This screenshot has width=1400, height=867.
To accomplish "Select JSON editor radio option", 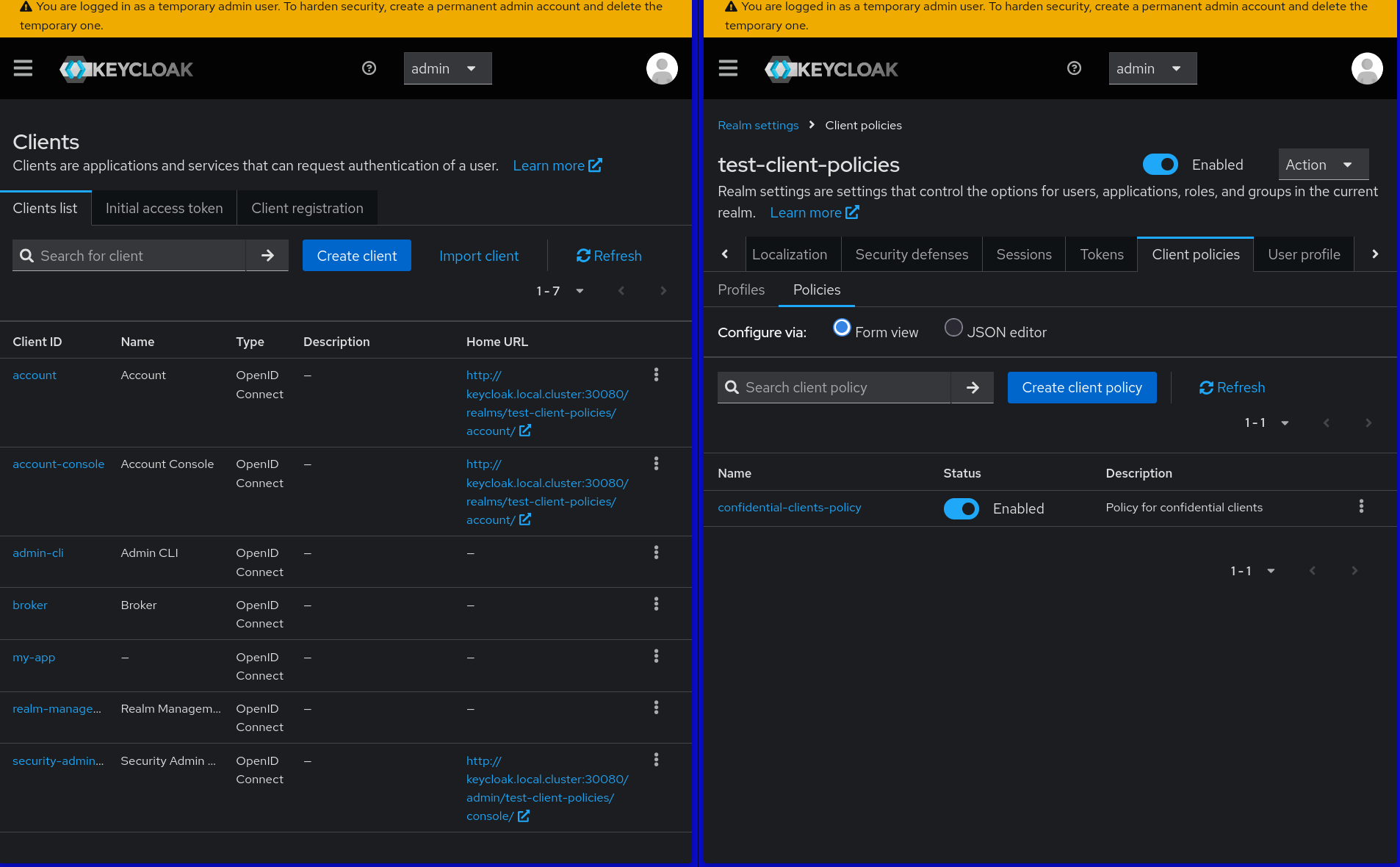I will click(953, 328).
